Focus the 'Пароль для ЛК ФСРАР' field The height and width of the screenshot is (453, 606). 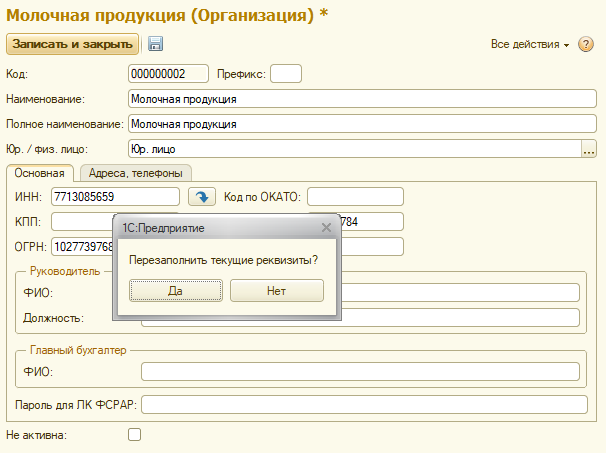(360, 404)
